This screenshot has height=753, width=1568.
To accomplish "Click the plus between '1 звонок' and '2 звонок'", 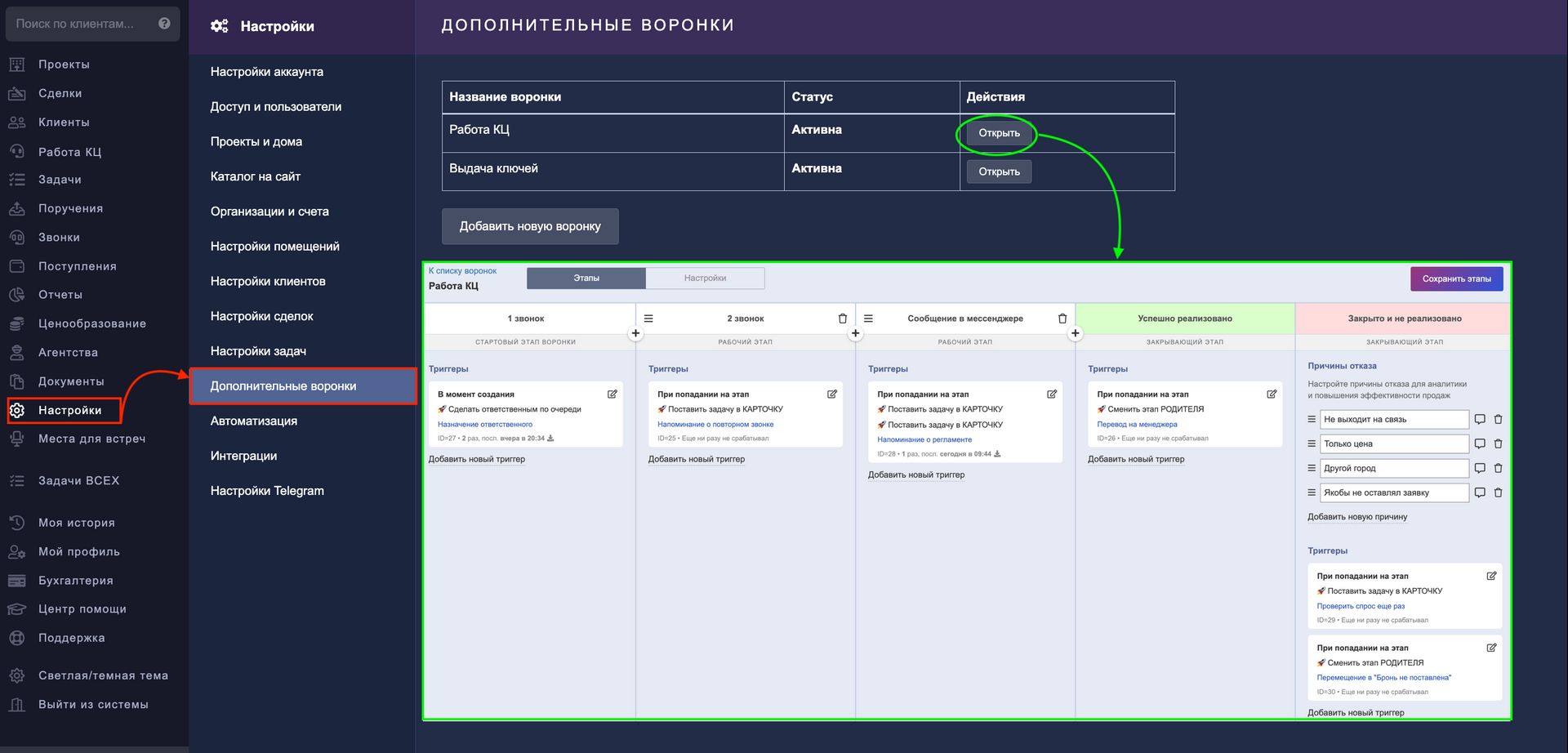I will tap(635, 333).
